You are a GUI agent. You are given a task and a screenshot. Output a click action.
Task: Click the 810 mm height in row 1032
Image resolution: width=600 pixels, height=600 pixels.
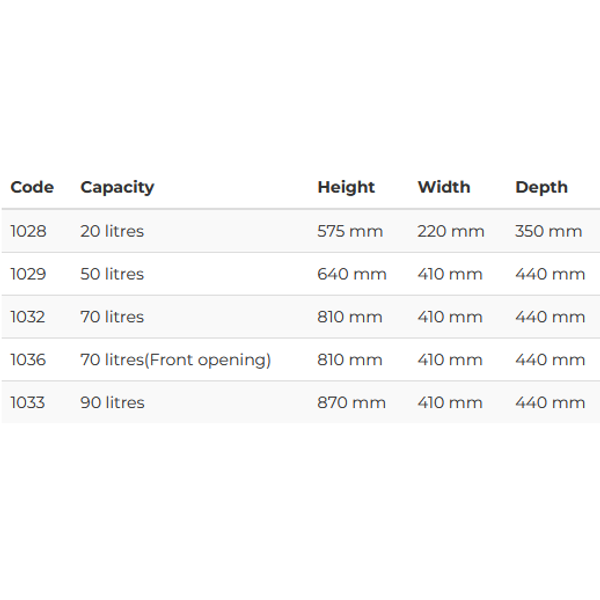click(350, 317)
